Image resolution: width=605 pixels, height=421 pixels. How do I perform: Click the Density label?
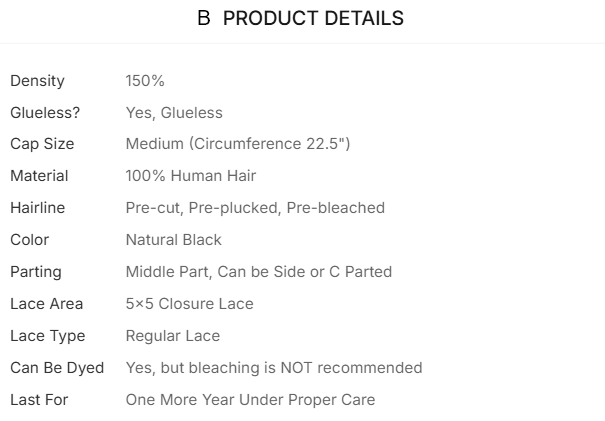tap(37, 80)
